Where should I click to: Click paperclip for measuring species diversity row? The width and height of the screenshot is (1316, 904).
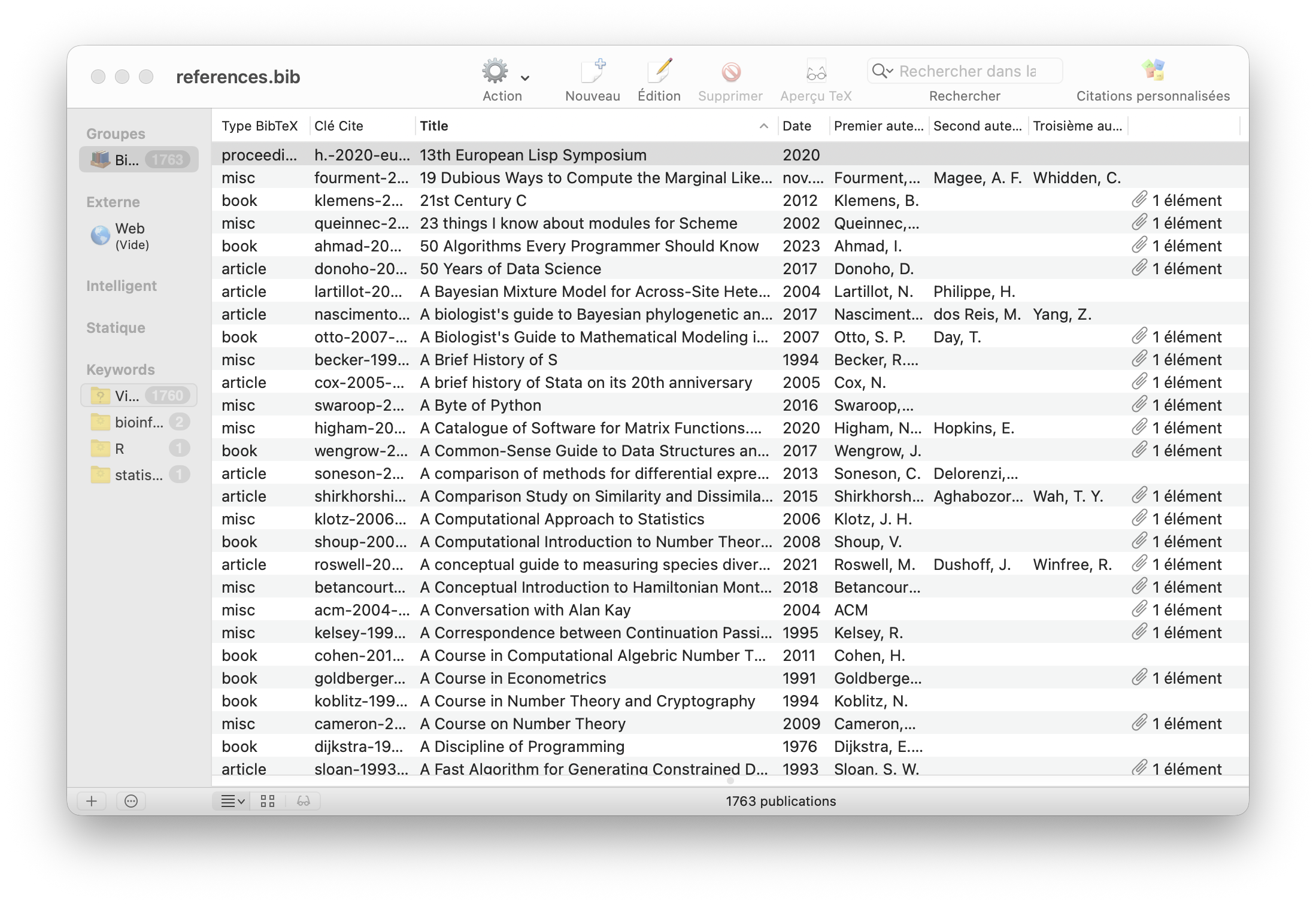[1139, 564]
